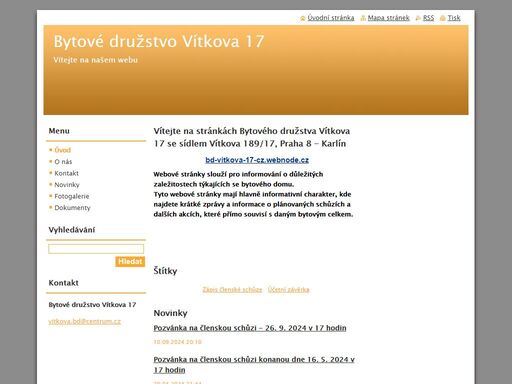Click the Bytové družstvo Vítkova 17 contact name
The height and width of the screenshot is (384, 512).
click(92, 305)
